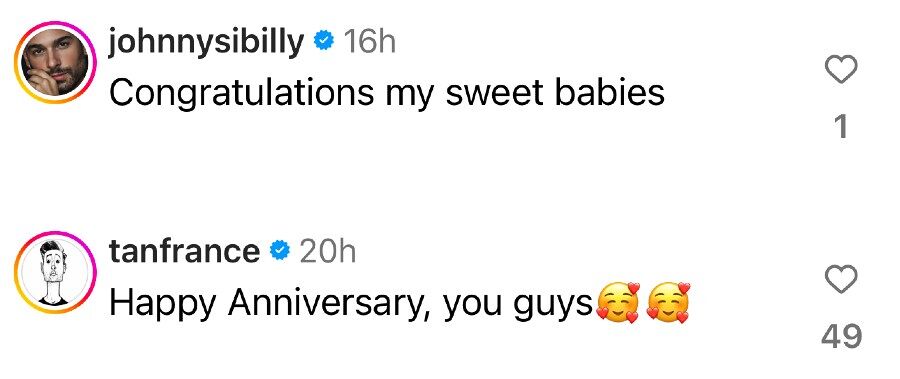Visit the johnnysibilly username link
This screenshot has height=379, width=900.
pyautogui.click(x=207, y=42)
